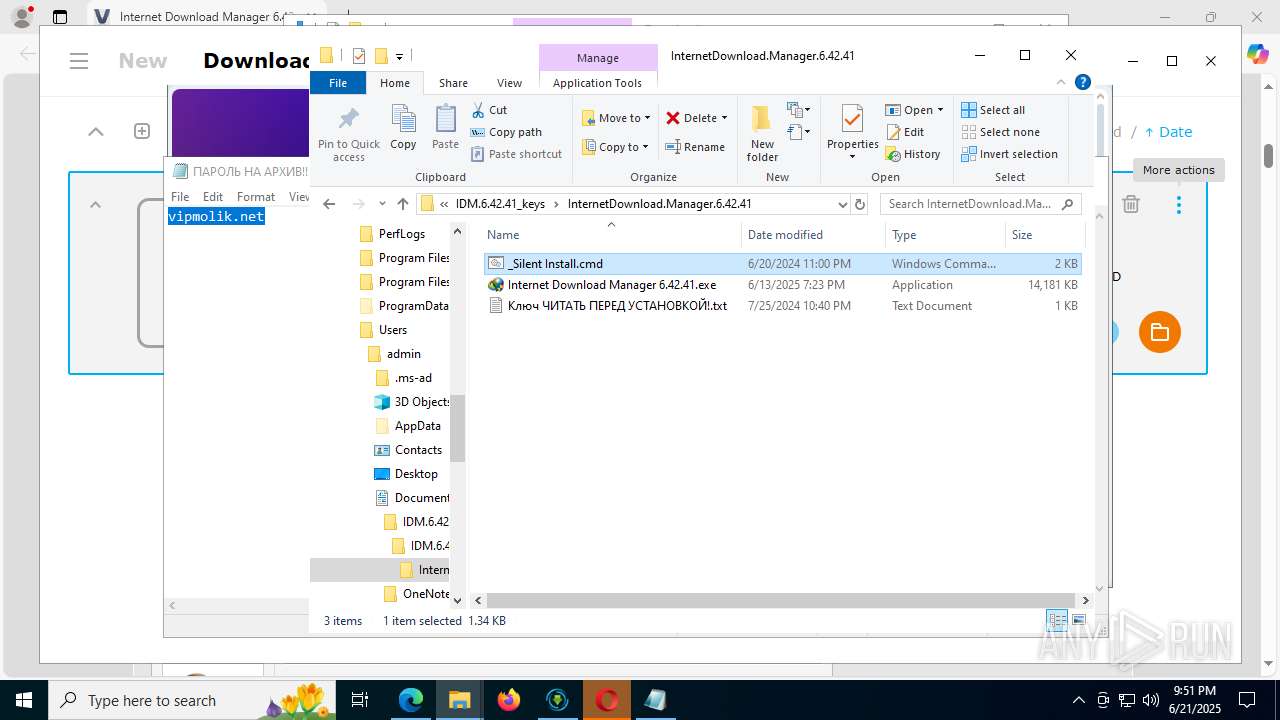Viewport: 1280px width, 720px height.
Task: Go up one folder level
Action: 403,204
